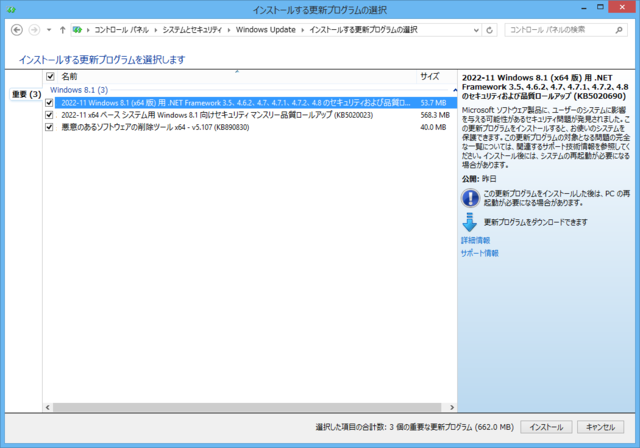Toggle the select-all checkbox in the header

point(50,76)
